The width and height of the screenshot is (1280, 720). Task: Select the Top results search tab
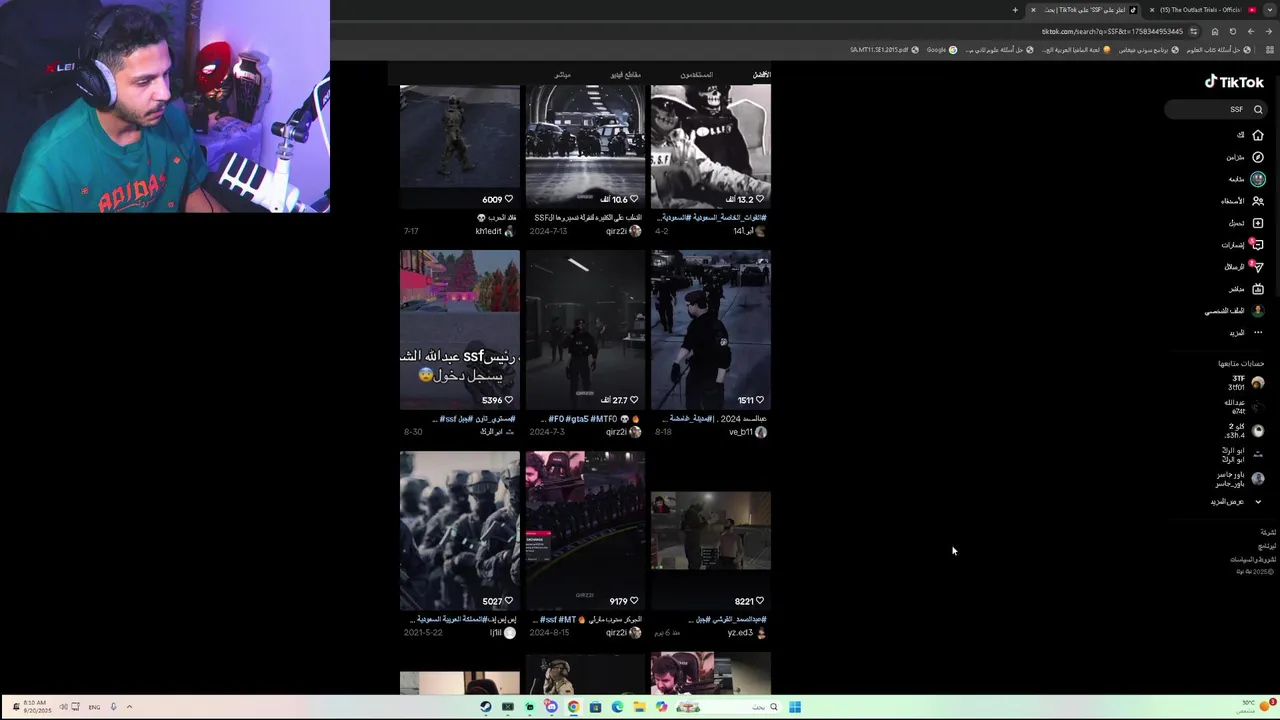[762, 74]
